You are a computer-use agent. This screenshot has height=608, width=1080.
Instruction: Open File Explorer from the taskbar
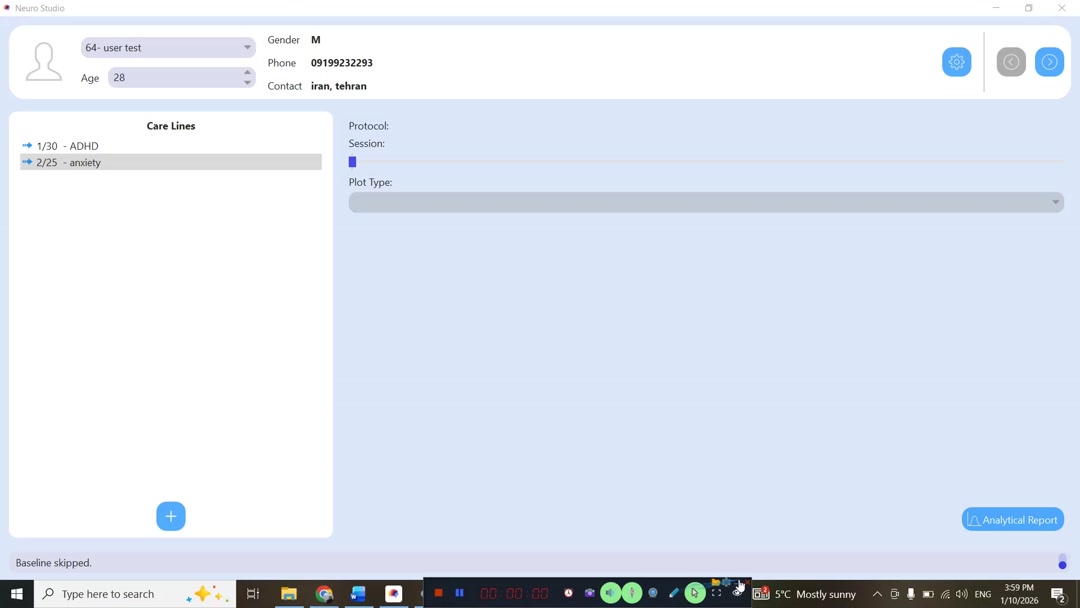point(289,594)
